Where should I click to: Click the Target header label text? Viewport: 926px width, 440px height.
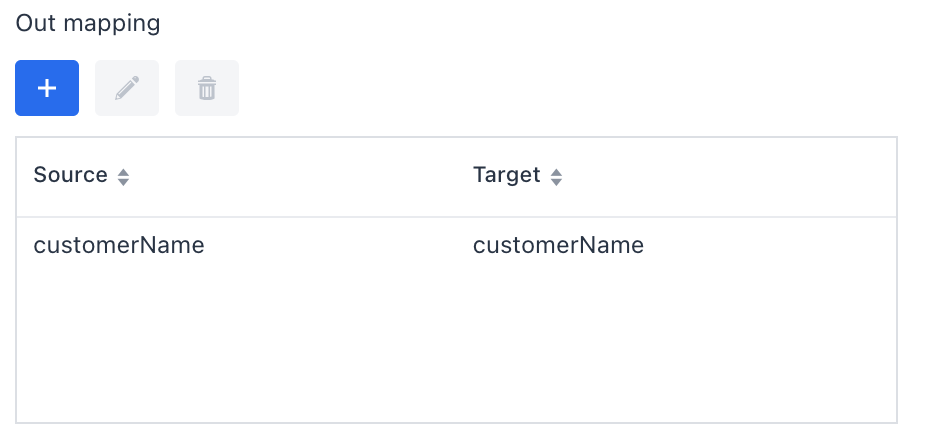click(506, 175)
